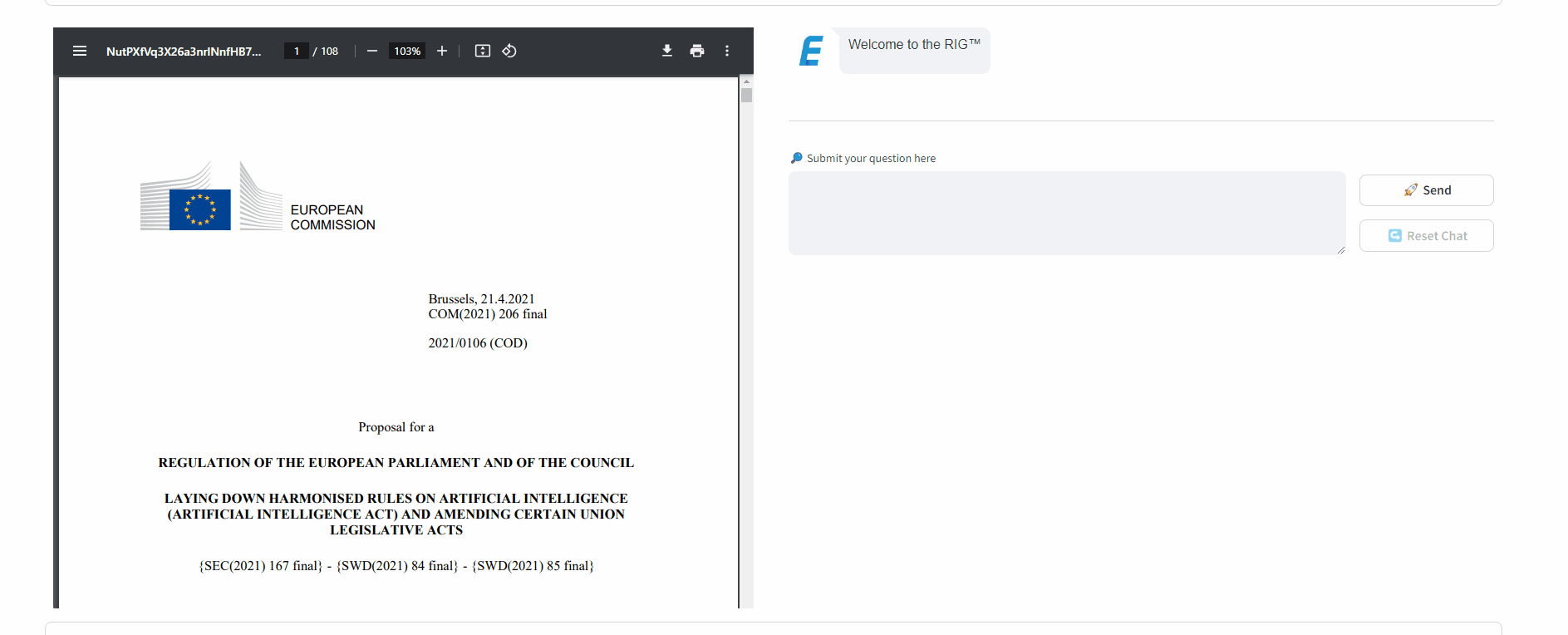
Task: Click the Reset Chat button
Action: [1426, 236]
